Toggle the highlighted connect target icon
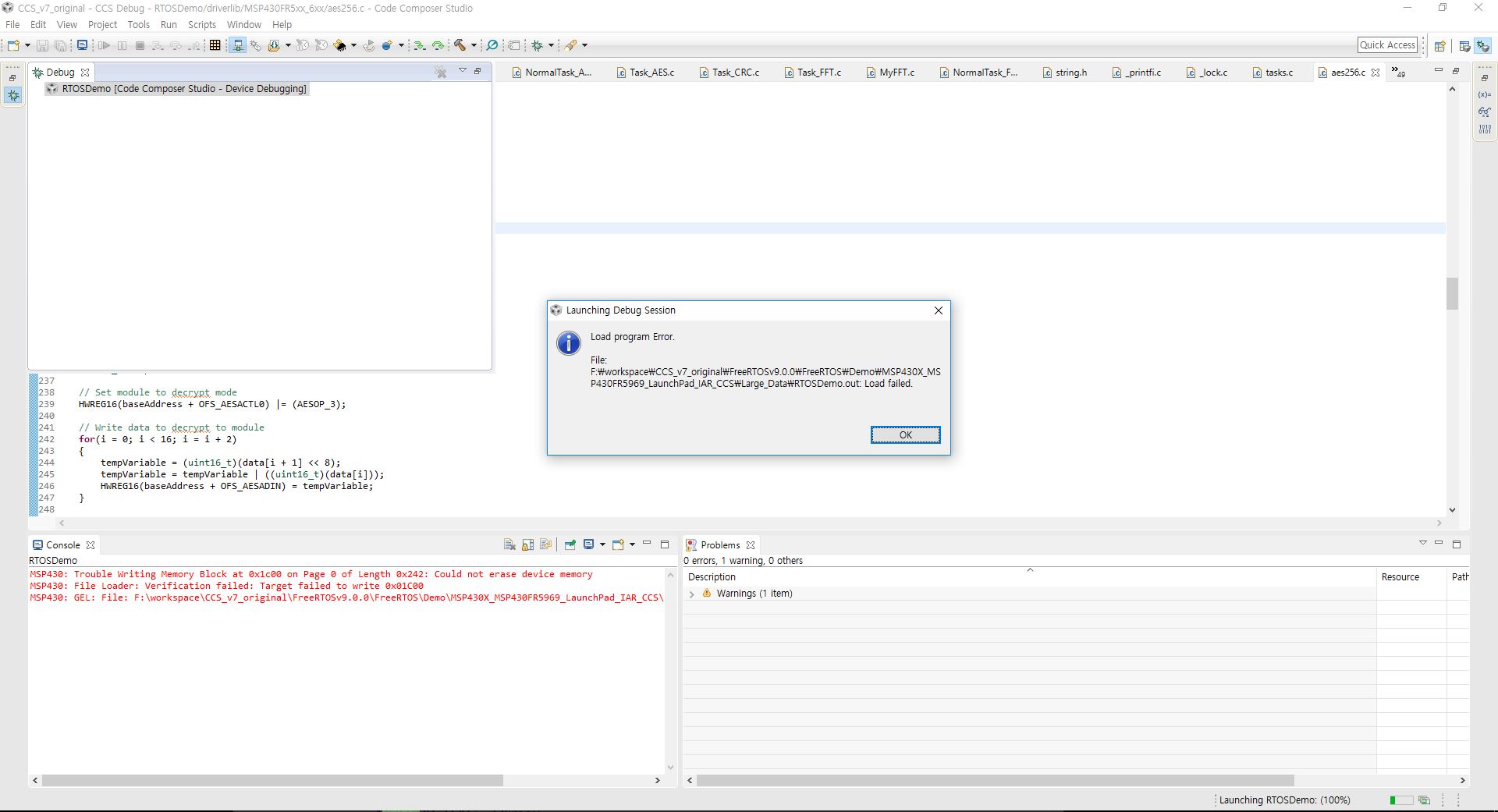The image size is (1498, 812). (237, 45)
